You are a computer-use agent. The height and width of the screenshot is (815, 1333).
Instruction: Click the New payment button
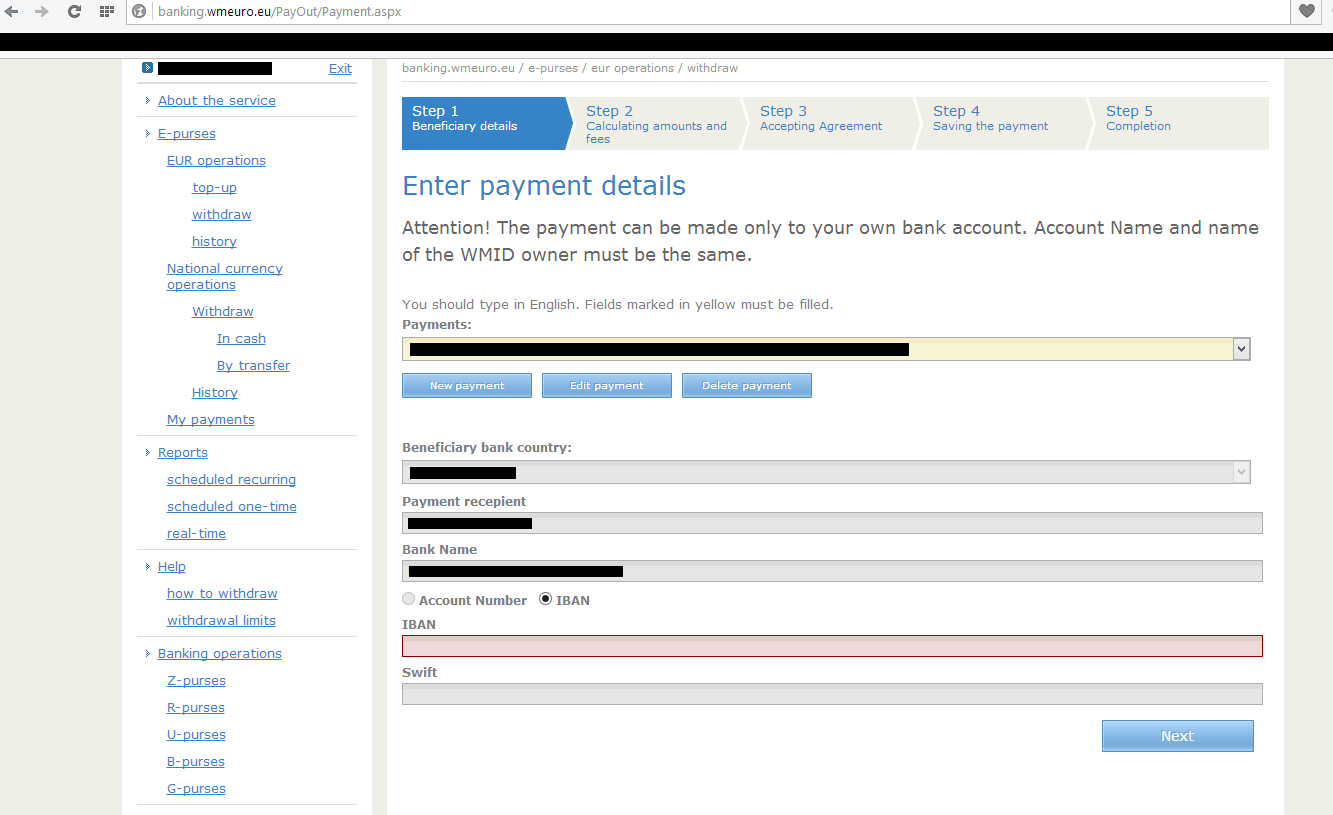coord(466,385)
